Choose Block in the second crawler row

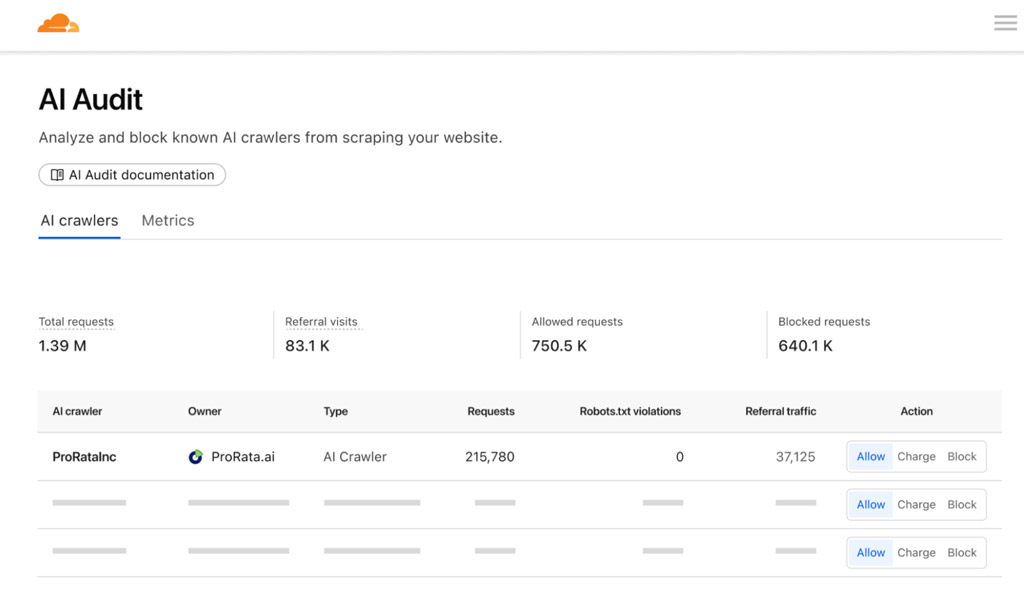[x=962, y=504]
